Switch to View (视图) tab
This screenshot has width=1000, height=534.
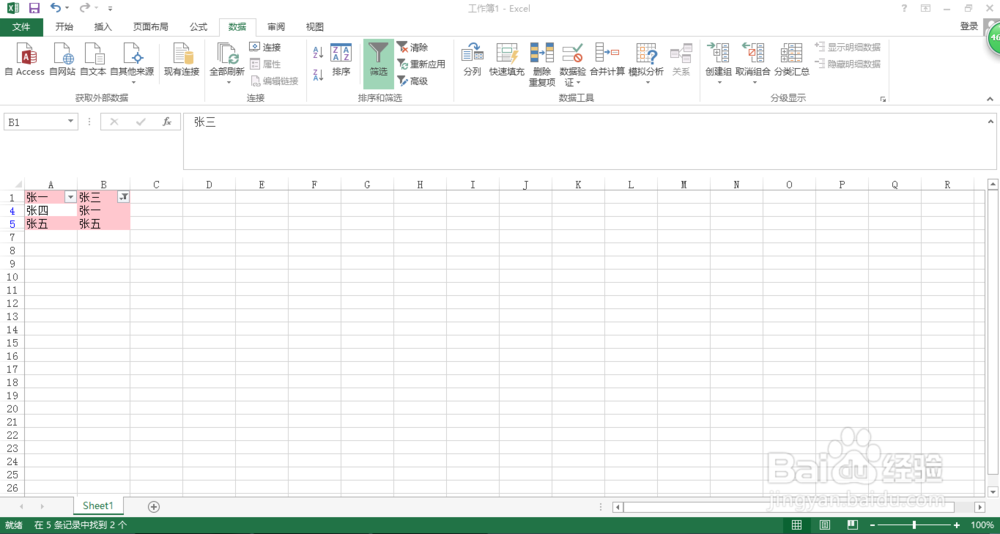[x=314, y=27]
